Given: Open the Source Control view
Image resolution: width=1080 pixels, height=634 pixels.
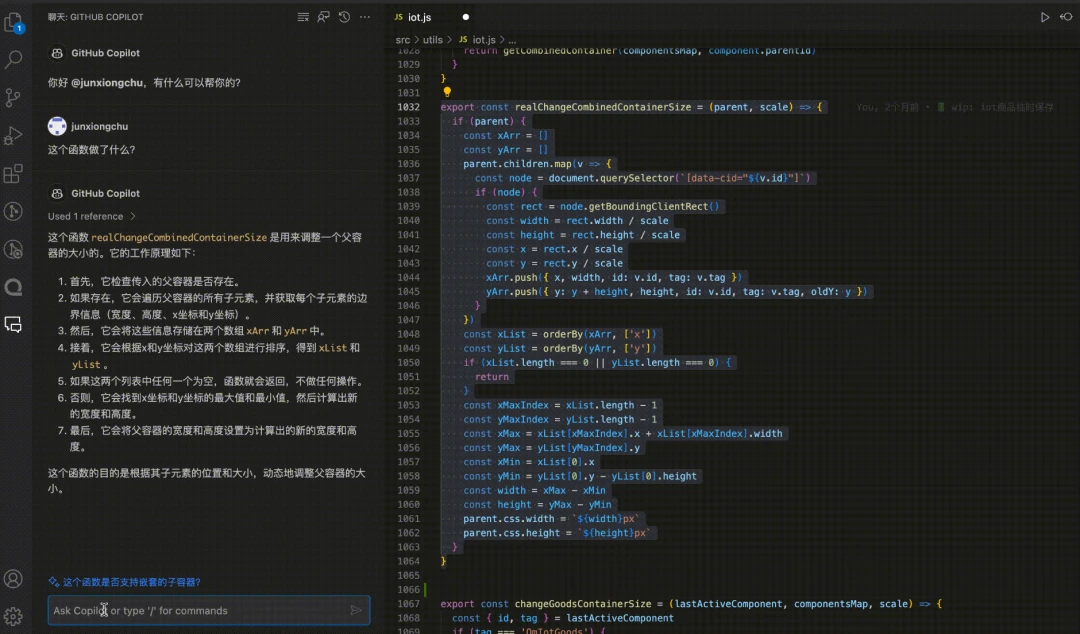Looking at the screenshot, I should pyautogui.click(x=14, y=97).
